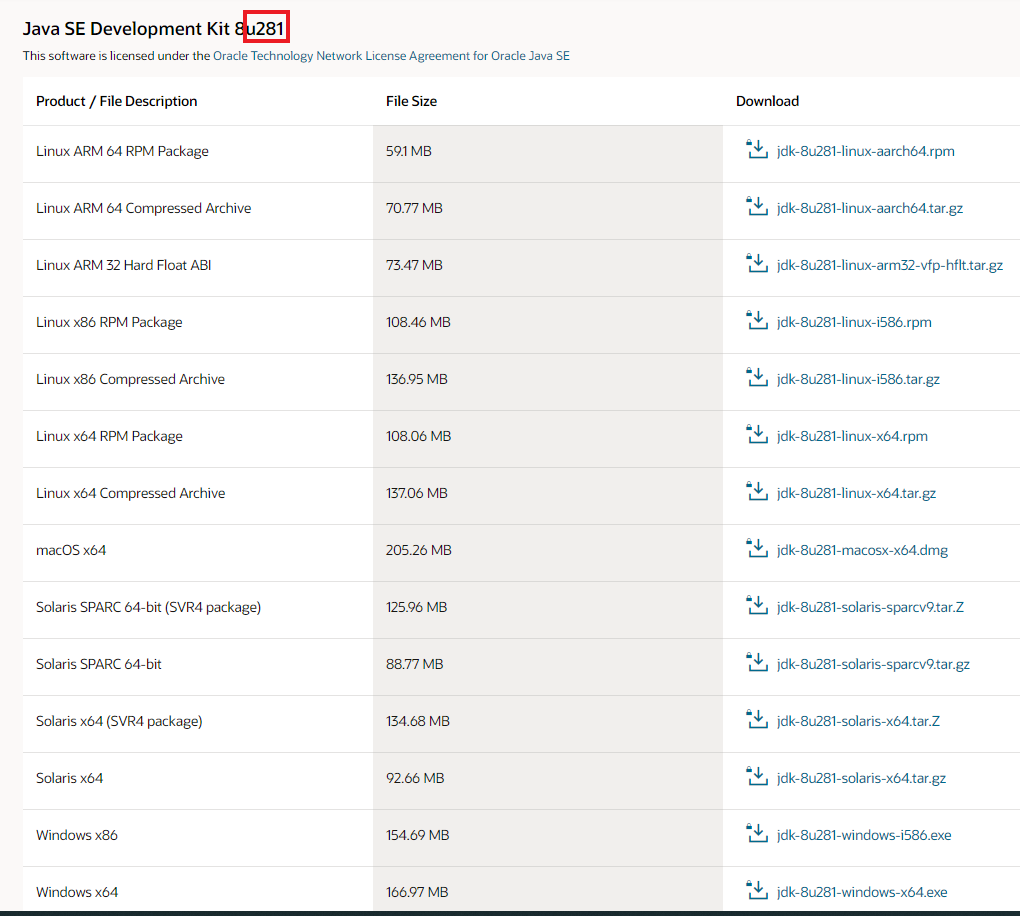Click download icon for linux-arm32-vfp-hflt.tar.gz

coord(757,263)
